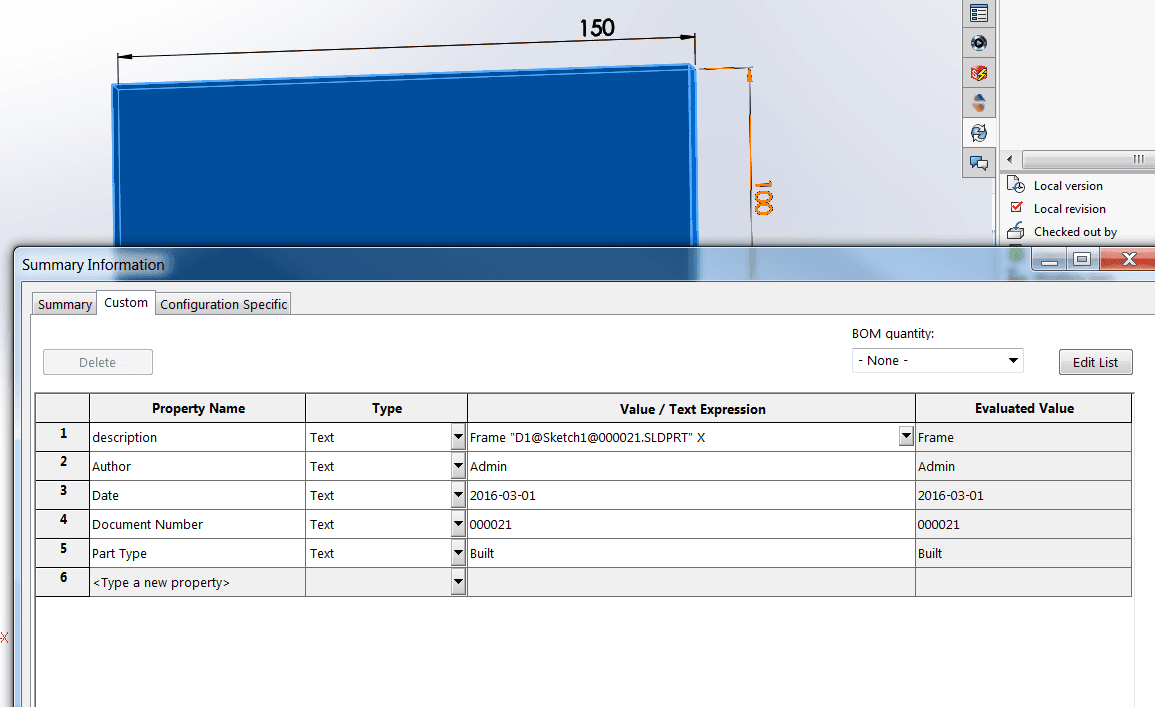This screenshot has width=1155, height=707.
Task: Open the description value expression dropdown arrow
Action: [x=906, y=437]
